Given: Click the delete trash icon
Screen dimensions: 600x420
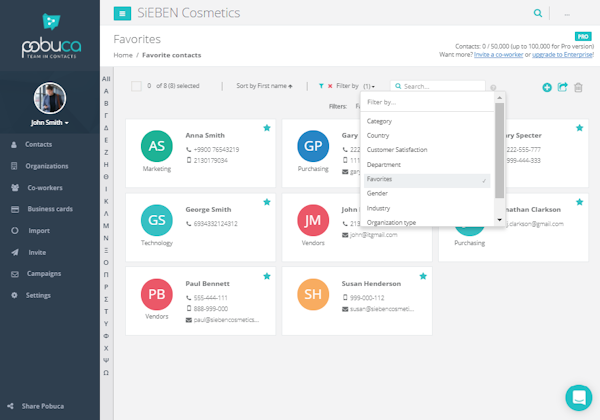Looking at the screenshot, I should coord(578,88).
